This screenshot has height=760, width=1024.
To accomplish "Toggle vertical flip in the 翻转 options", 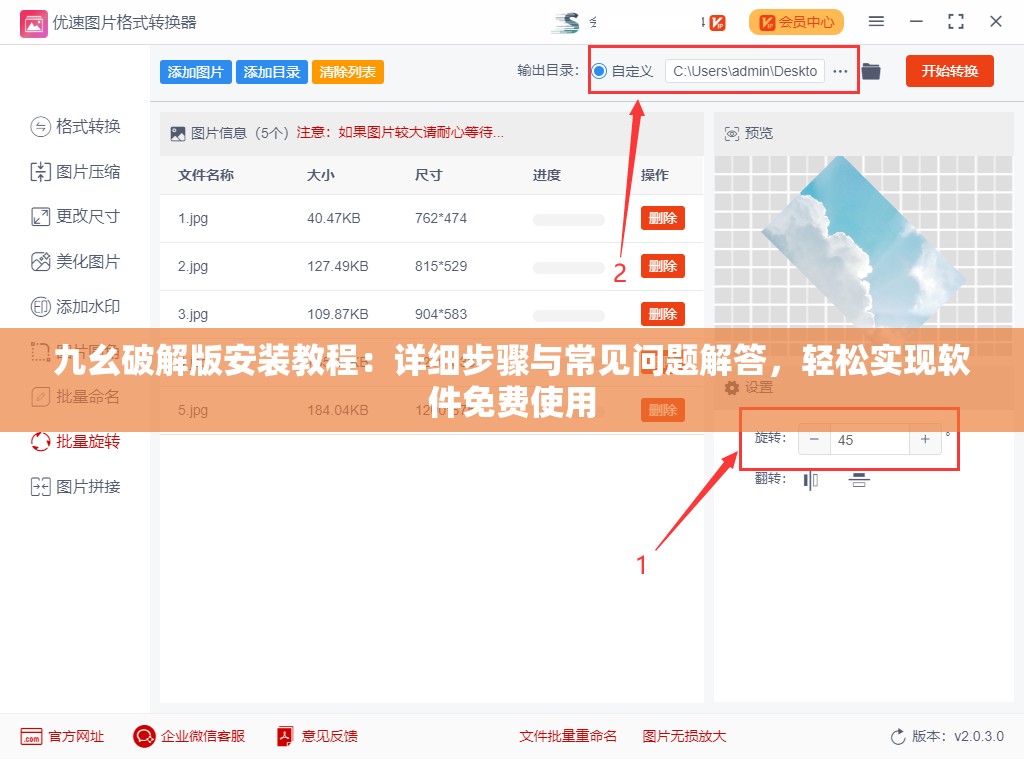I will [x=858, y=480].
